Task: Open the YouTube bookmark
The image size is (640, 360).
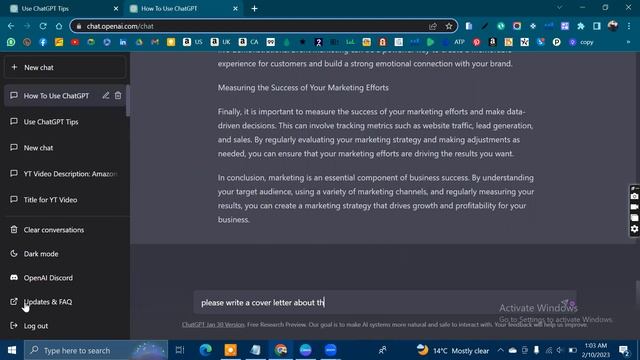Action: click(75, 42)
